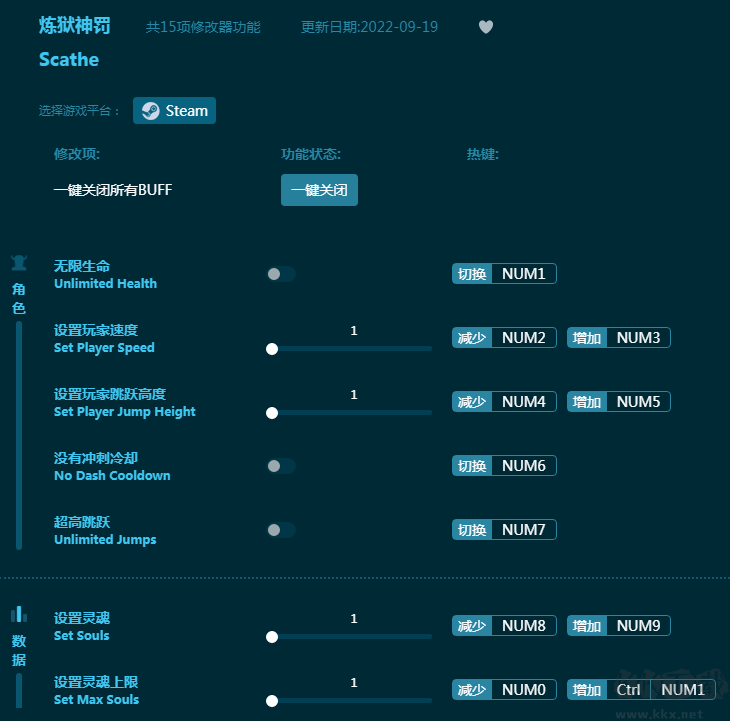Click the Set Max Souls label
Viewport: 730px width, 721px height.
coord(96,700)
